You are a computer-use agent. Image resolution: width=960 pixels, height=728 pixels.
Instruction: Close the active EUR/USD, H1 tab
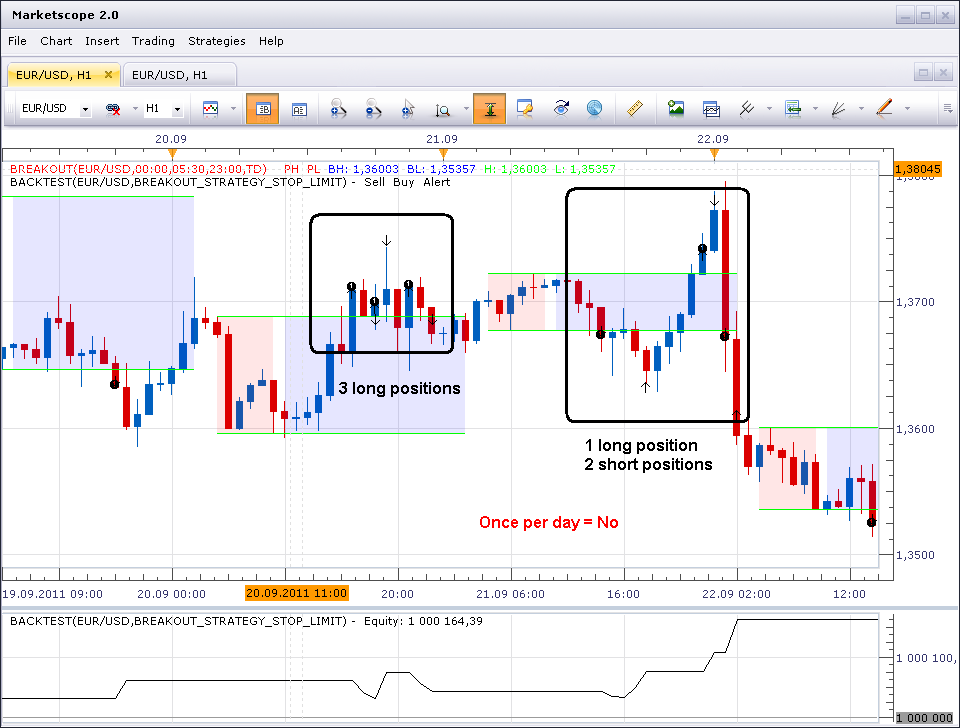coord(108,74)
